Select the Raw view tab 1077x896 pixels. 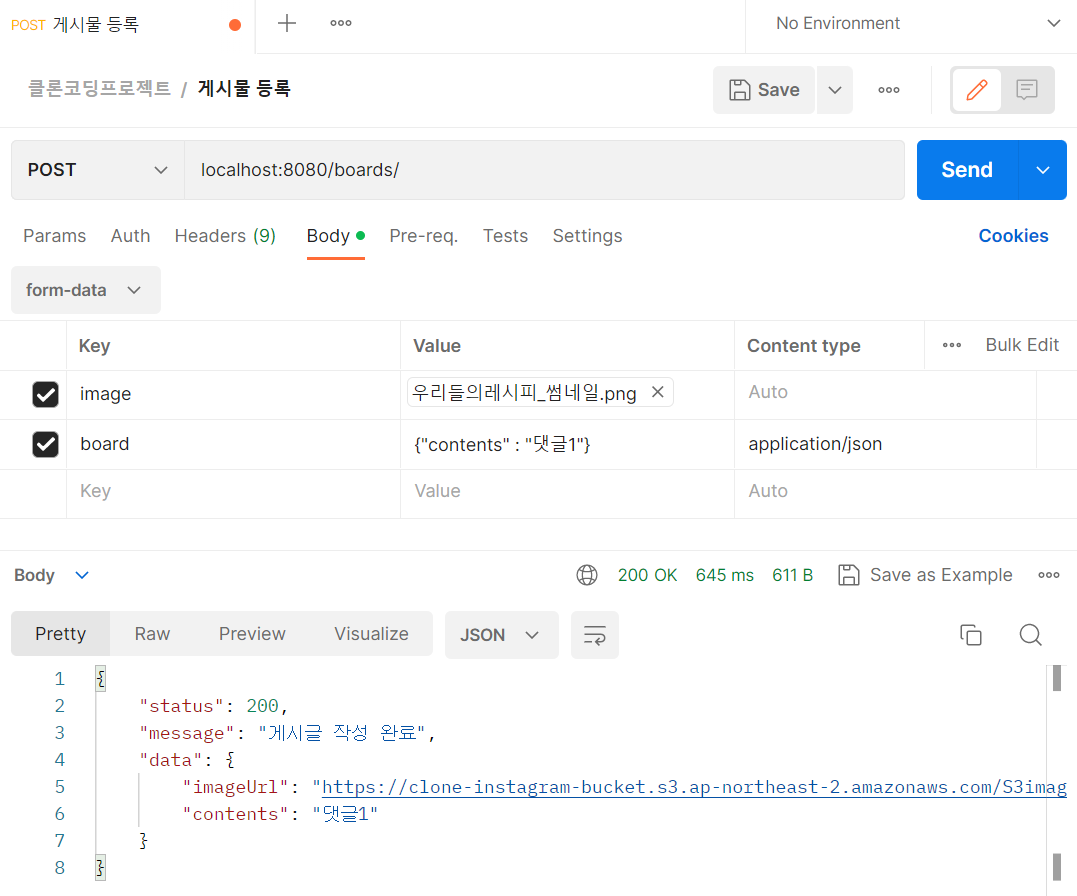(x=152, y=634)
